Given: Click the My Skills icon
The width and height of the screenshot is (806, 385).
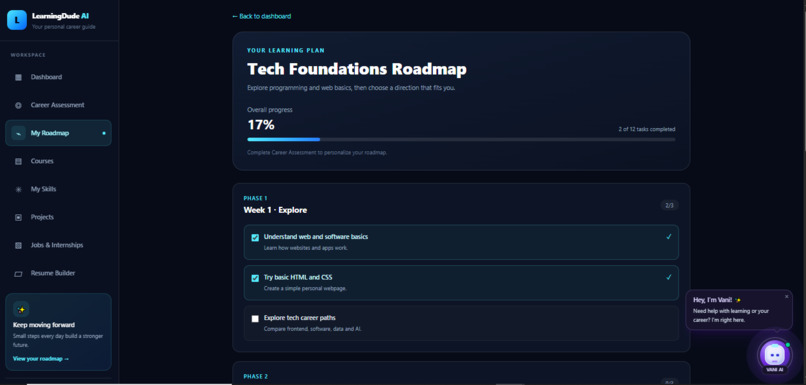Looking at the screenshot, I should click(19, 189).
